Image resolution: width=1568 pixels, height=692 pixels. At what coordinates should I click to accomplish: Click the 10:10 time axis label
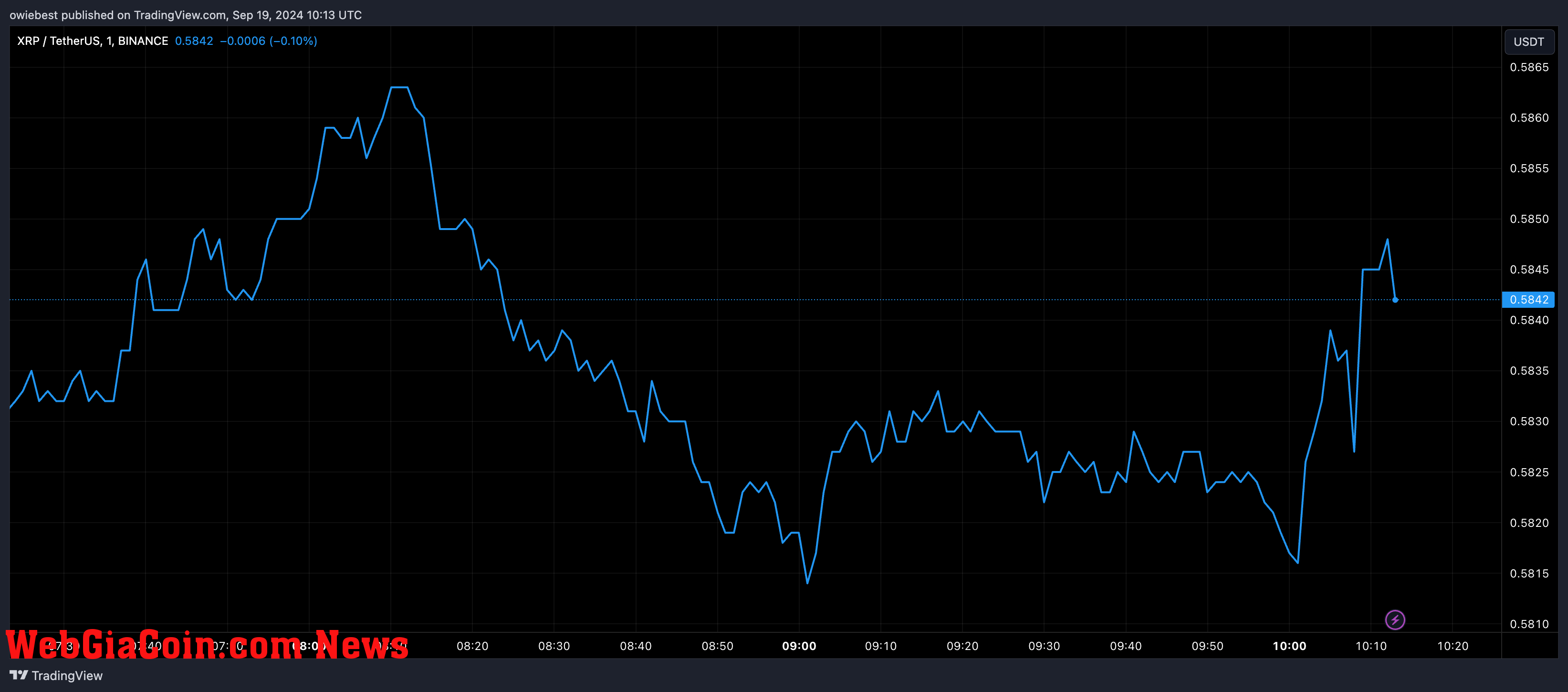click(1371, 646)
